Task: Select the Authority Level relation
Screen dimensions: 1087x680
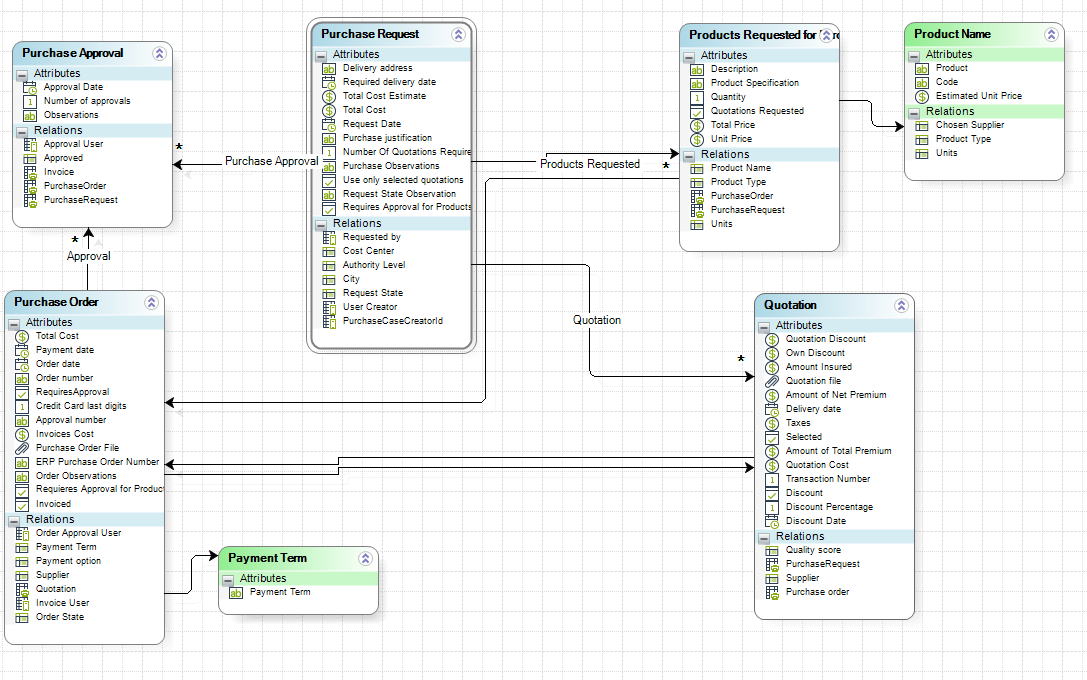Action: click(x=374, y=265)
